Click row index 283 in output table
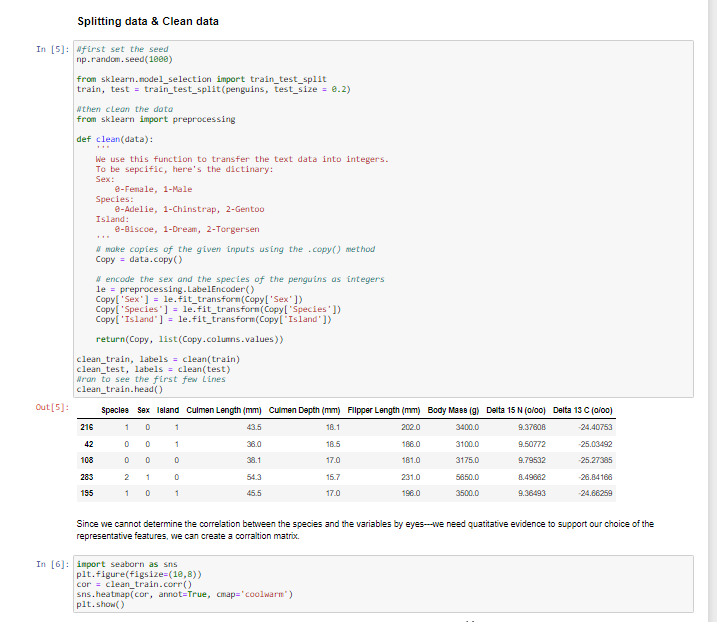The width and height of the screenshot is (717, 622). pos(87,477)
